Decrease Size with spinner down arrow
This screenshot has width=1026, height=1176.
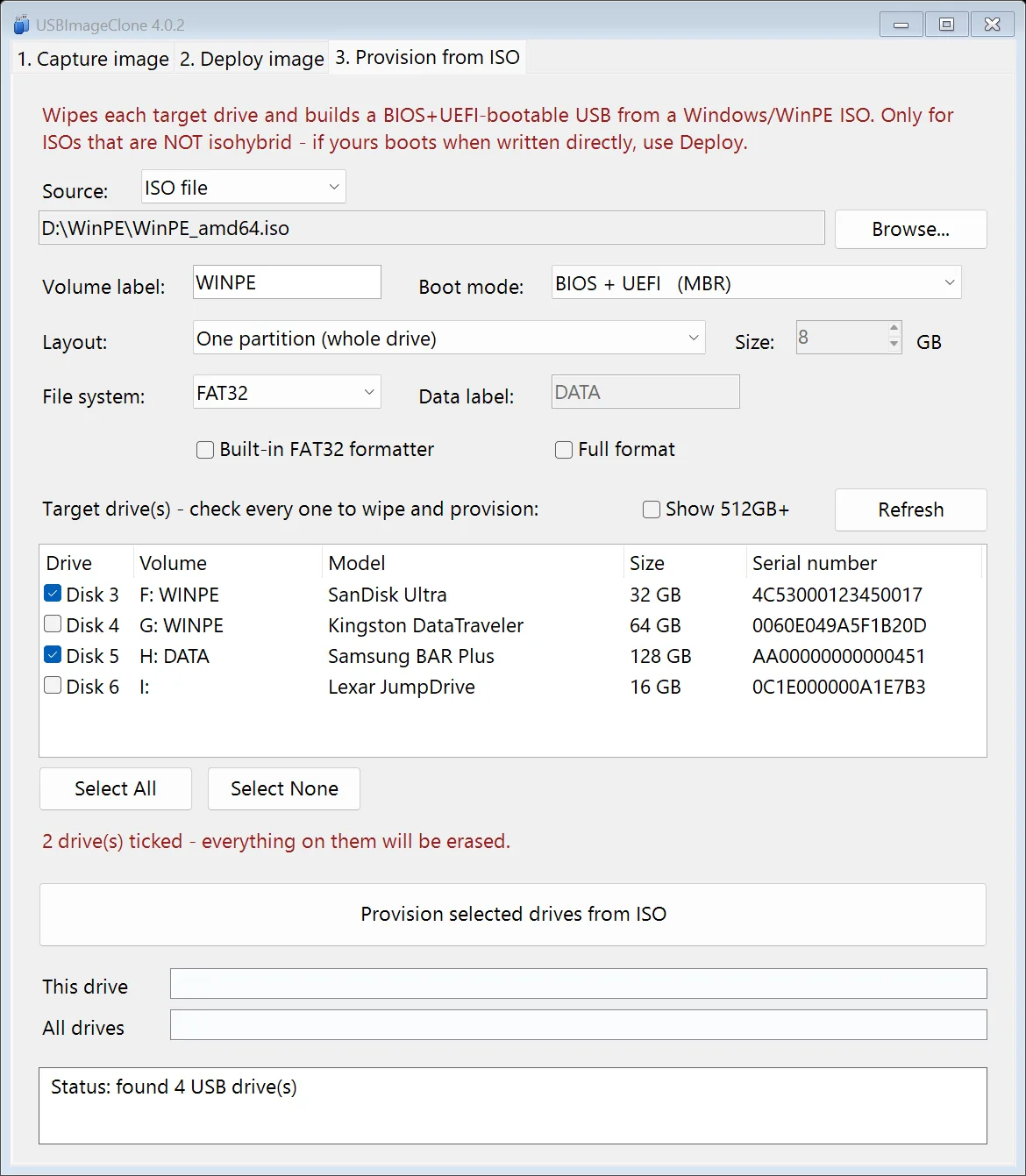pos(894,345)
